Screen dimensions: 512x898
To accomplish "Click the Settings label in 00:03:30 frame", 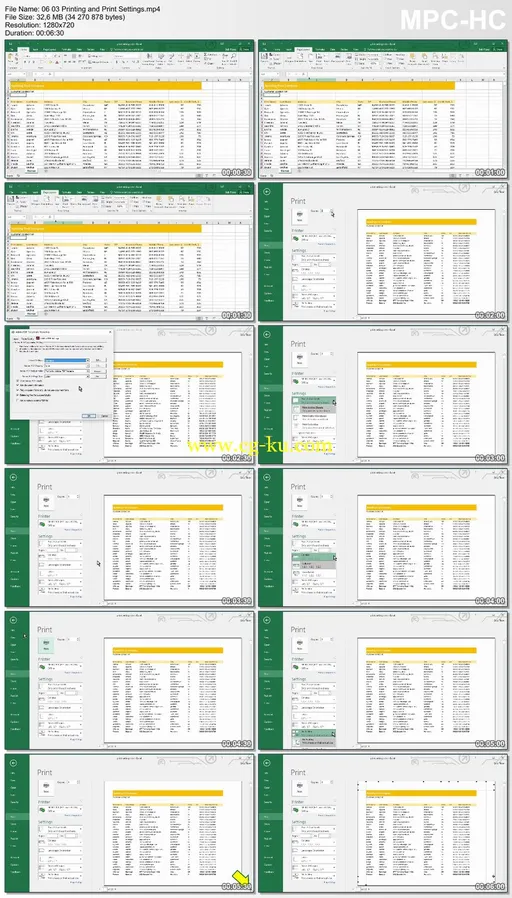I will [x=45, y=536].
